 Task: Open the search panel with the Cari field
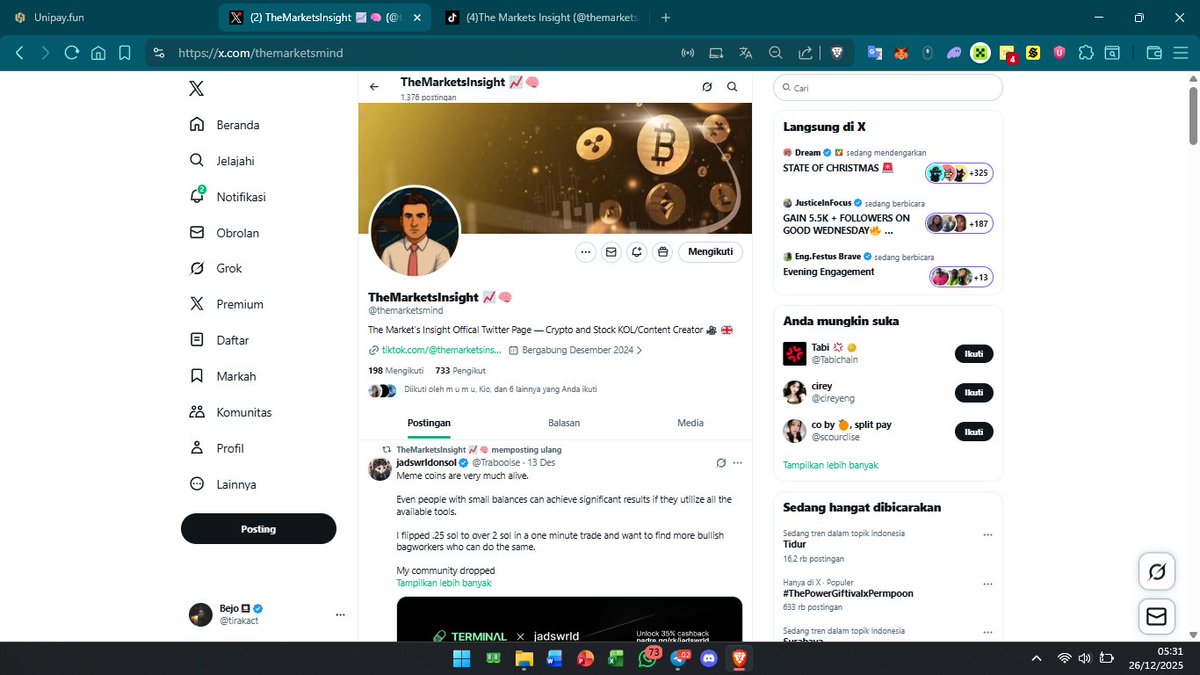coord(887,88)
